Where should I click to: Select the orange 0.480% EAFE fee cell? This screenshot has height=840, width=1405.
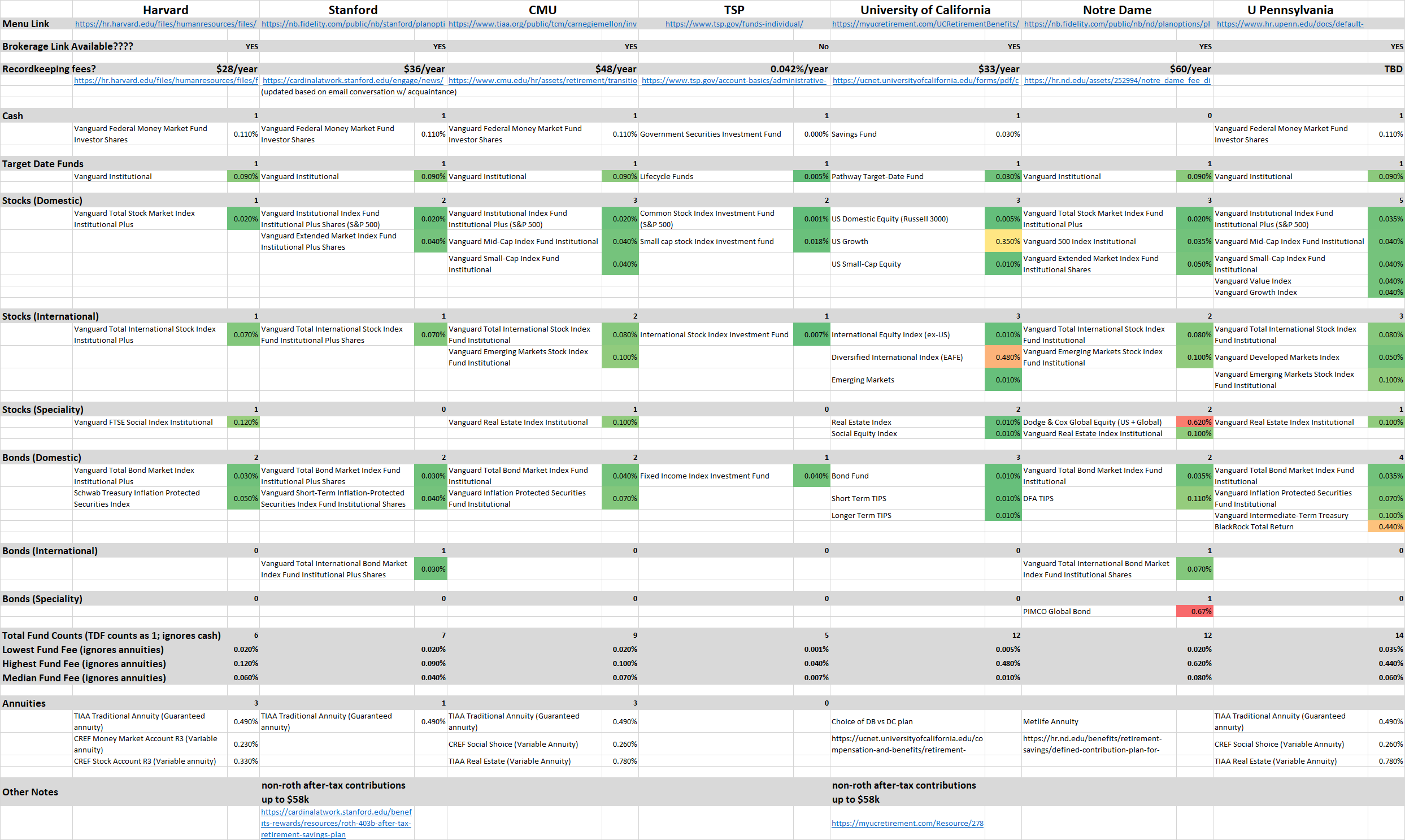[1003, 357]
